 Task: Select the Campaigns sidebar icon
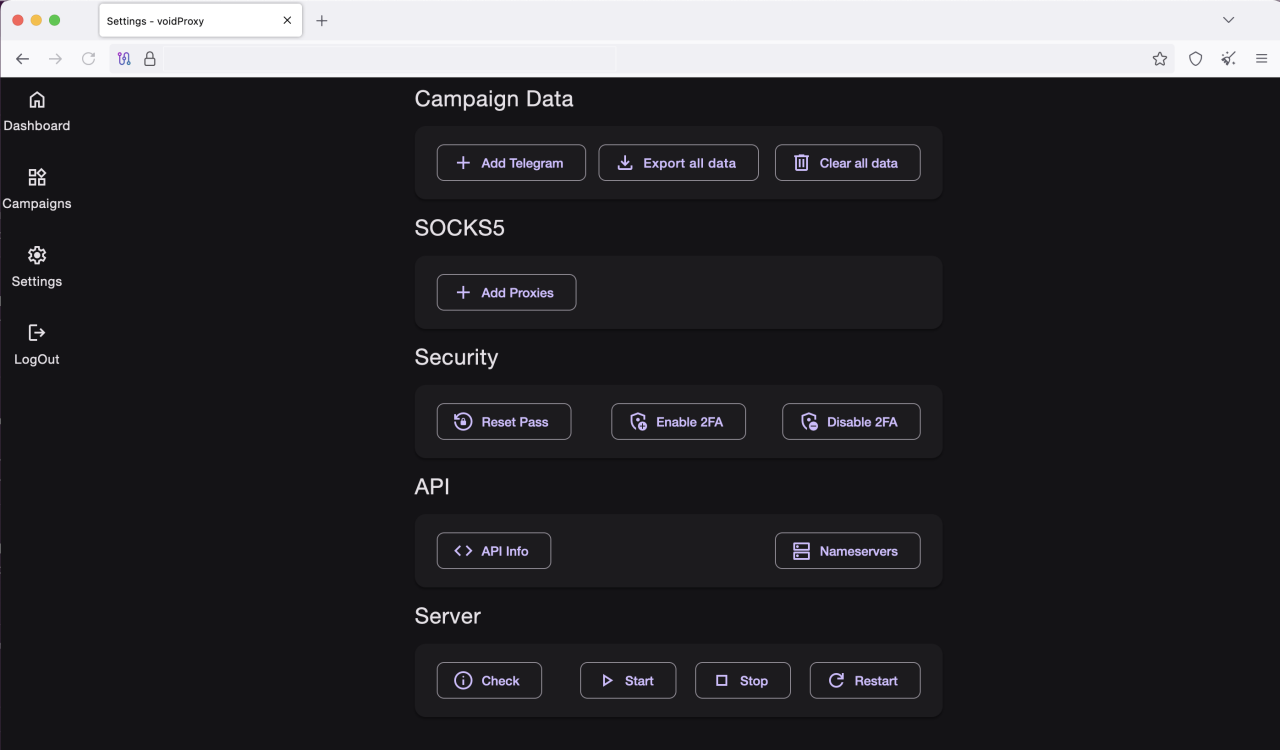click(x=37, y=177)
